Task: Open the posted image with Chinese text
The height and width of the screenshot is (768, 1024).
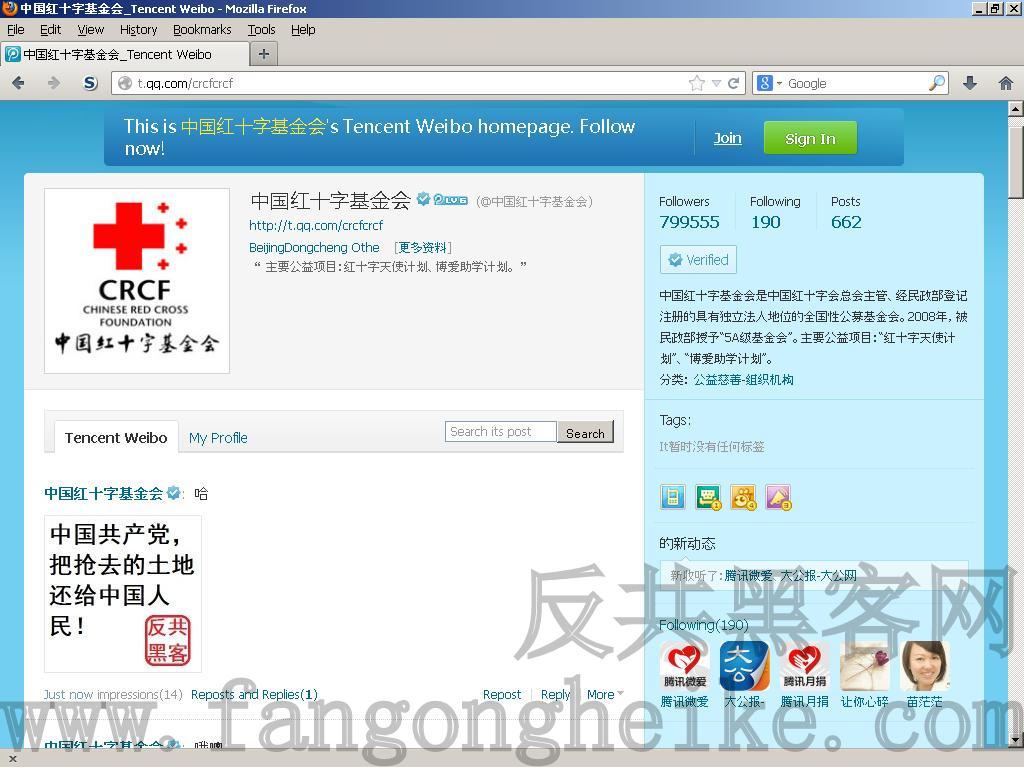Action: tap(123, 594)
